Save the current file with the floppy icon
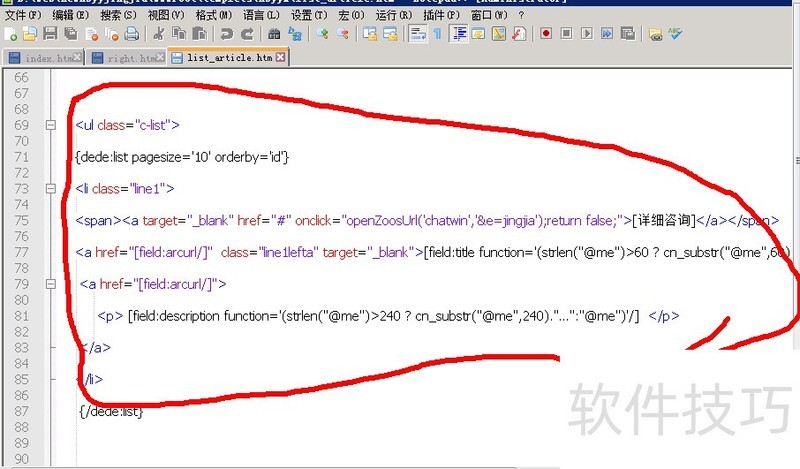The height and width of the screenshot is (469, 800). pos(50,34)
